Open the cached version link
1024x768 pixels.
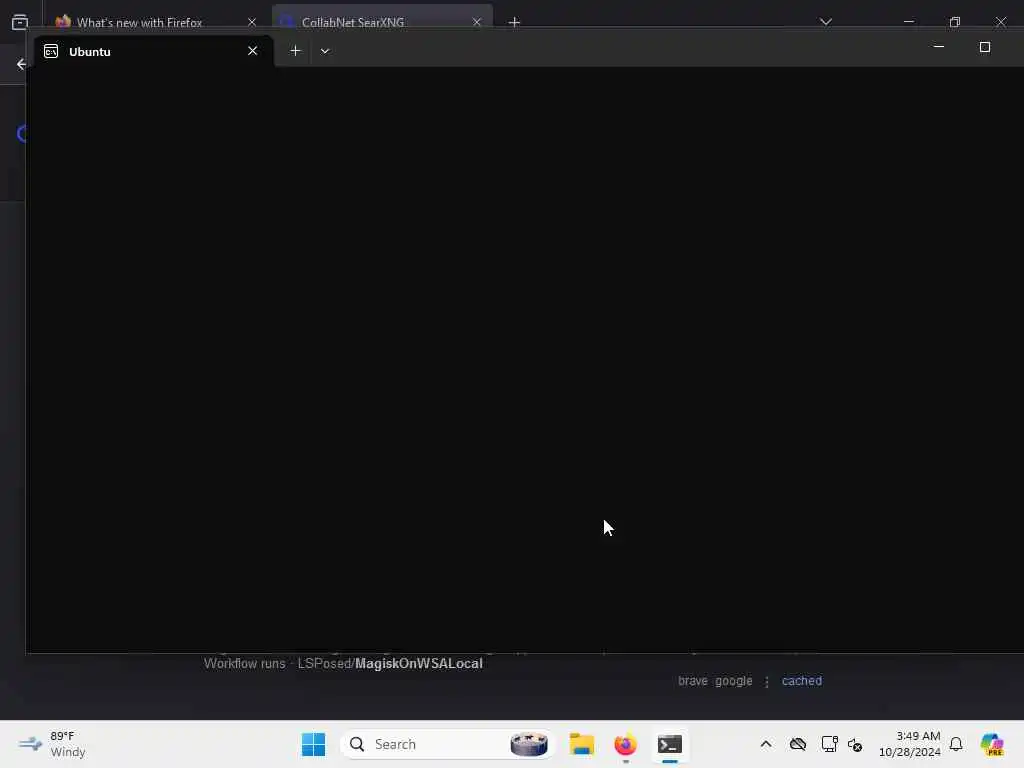(x=801, y=680)
